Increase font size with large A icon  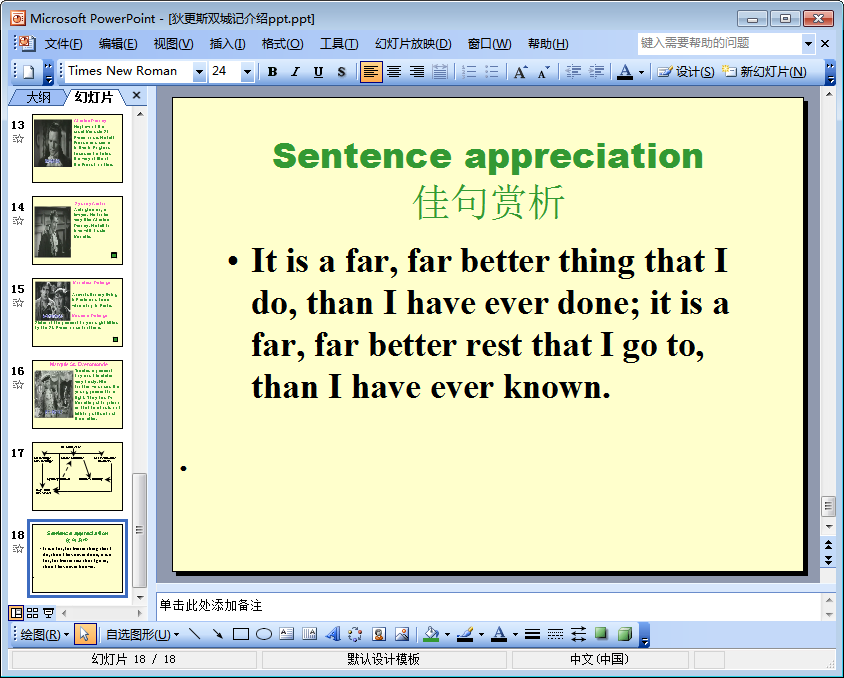click(x=520, y=72)
